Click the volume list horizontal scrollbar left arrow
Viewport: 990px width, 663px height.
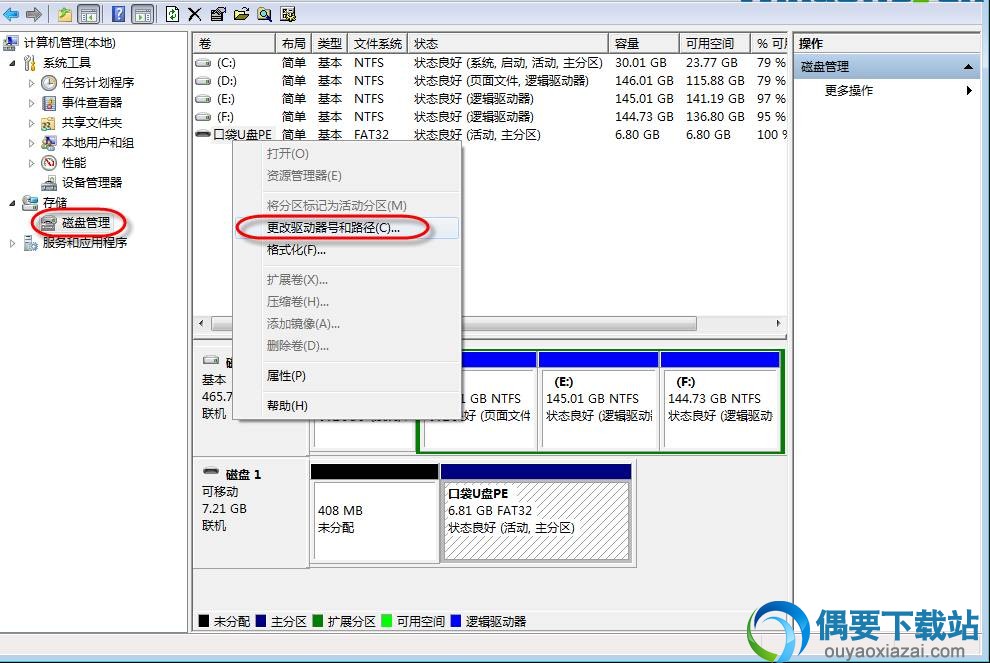[201, 323]
